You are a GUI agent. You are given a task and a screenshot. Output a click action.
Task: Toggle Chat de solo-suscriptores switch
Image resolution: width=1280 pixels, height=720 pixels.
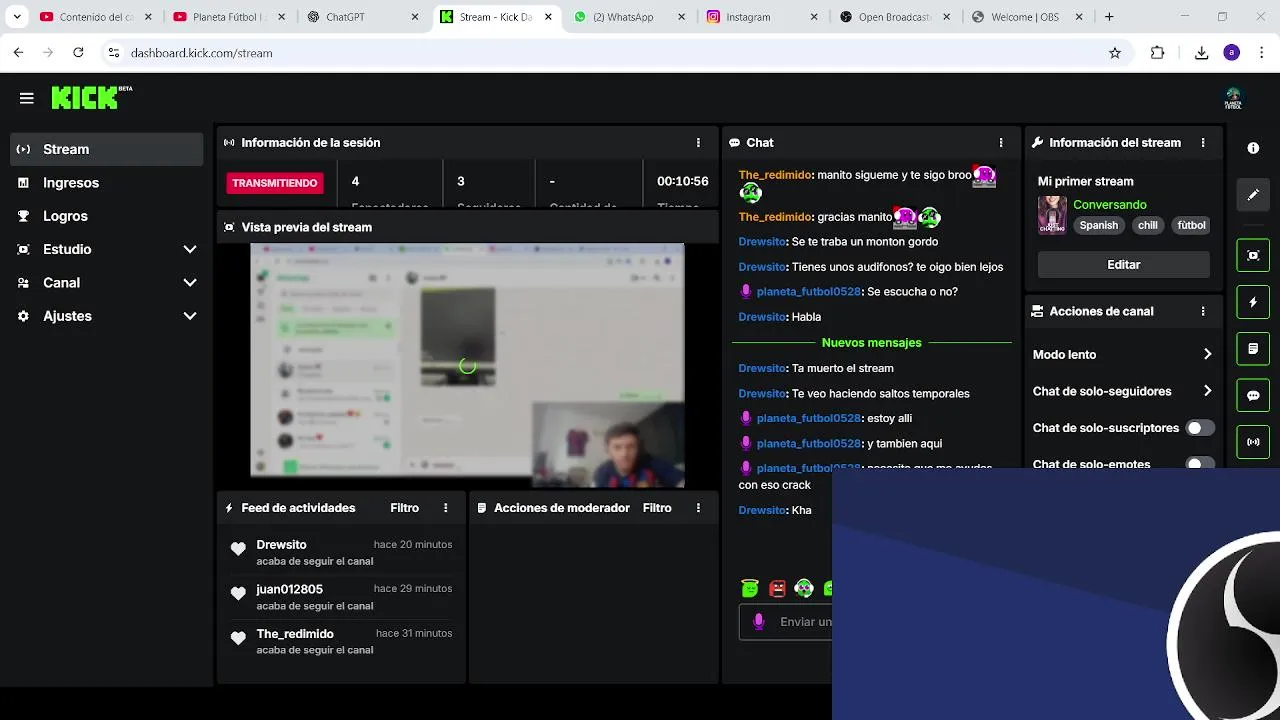coord(1200,428)
